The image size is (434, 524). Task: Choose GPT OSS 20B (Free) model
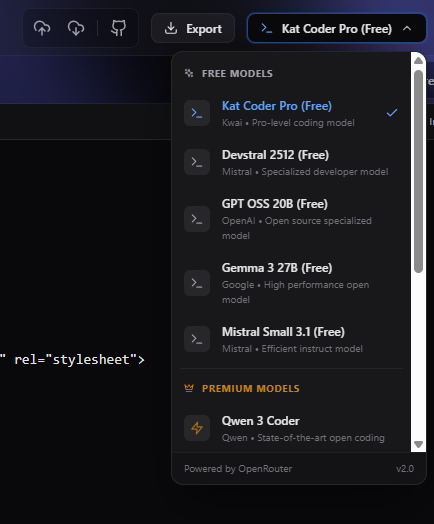[291, 219]
